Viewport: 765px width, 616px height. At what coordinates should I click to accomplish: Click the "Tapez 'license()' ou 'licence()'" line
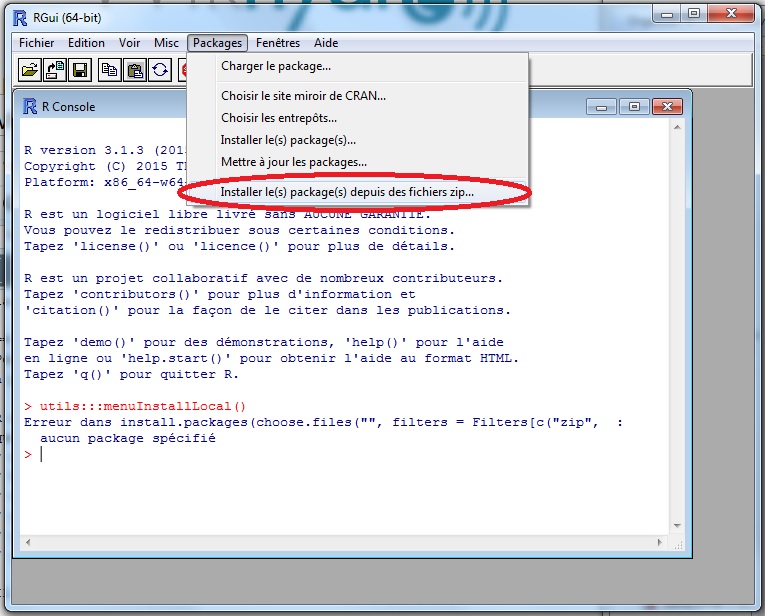coord(239,246)
